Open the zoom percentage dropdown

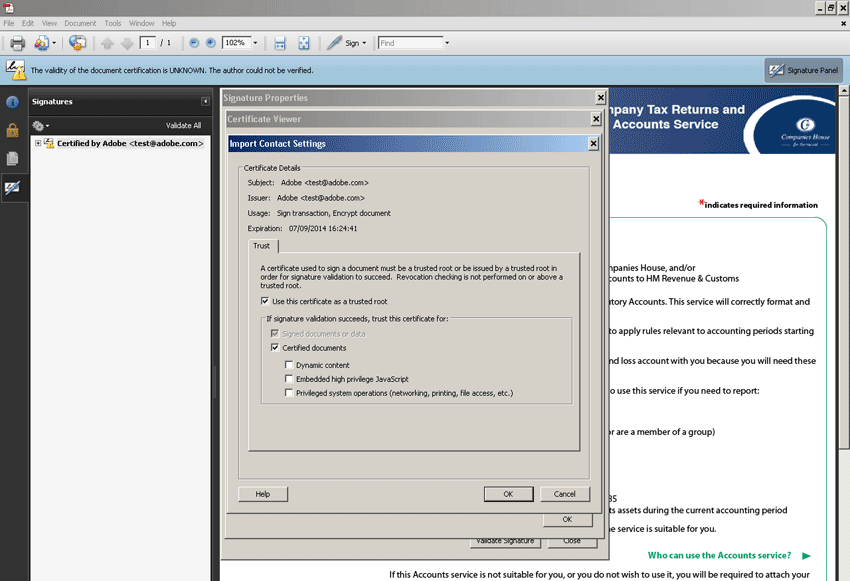click(x=255, y=43)
